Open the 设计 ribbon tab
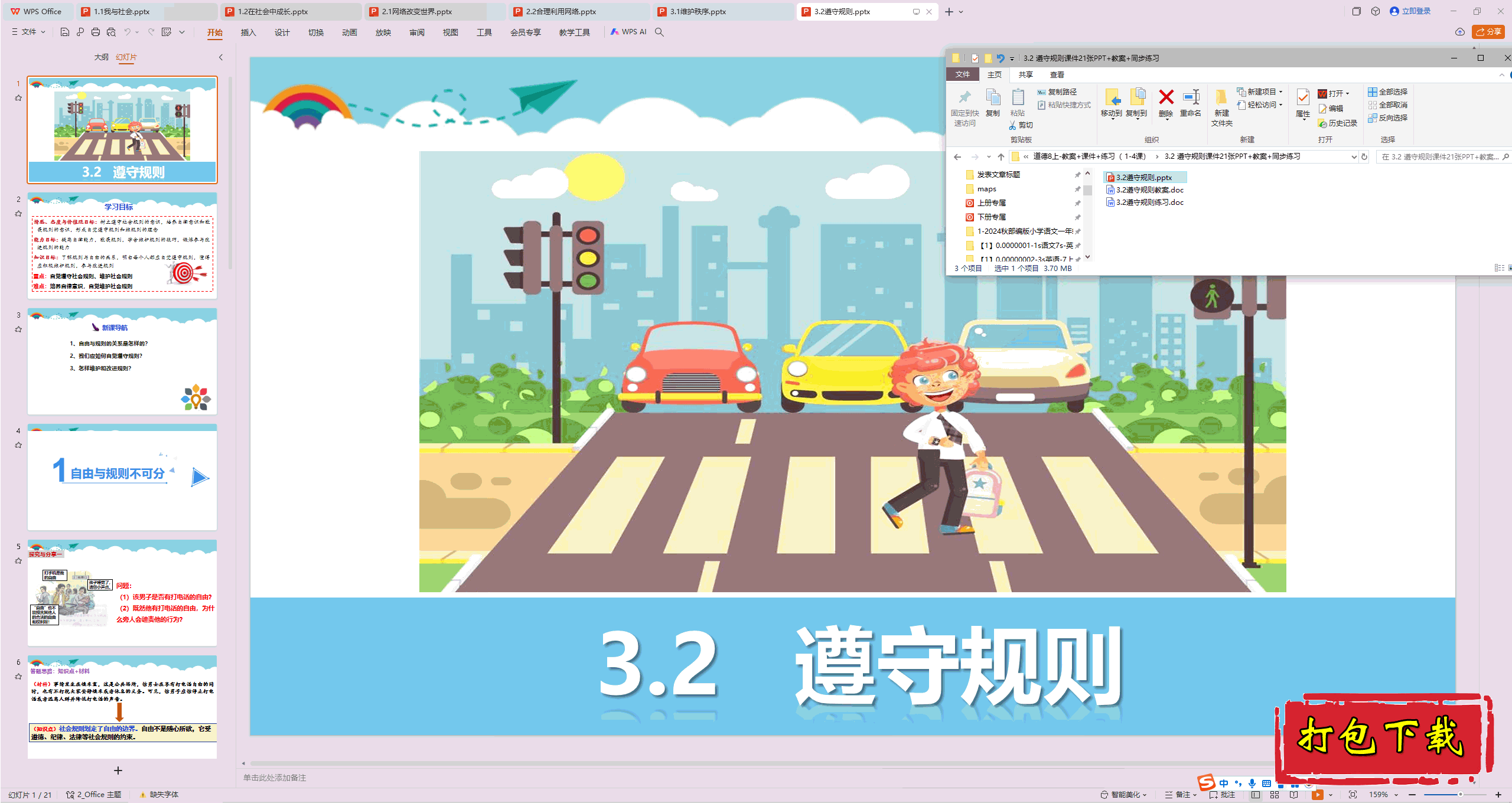The height and width of the screenshot is (803, 1512). click(282, 32)
